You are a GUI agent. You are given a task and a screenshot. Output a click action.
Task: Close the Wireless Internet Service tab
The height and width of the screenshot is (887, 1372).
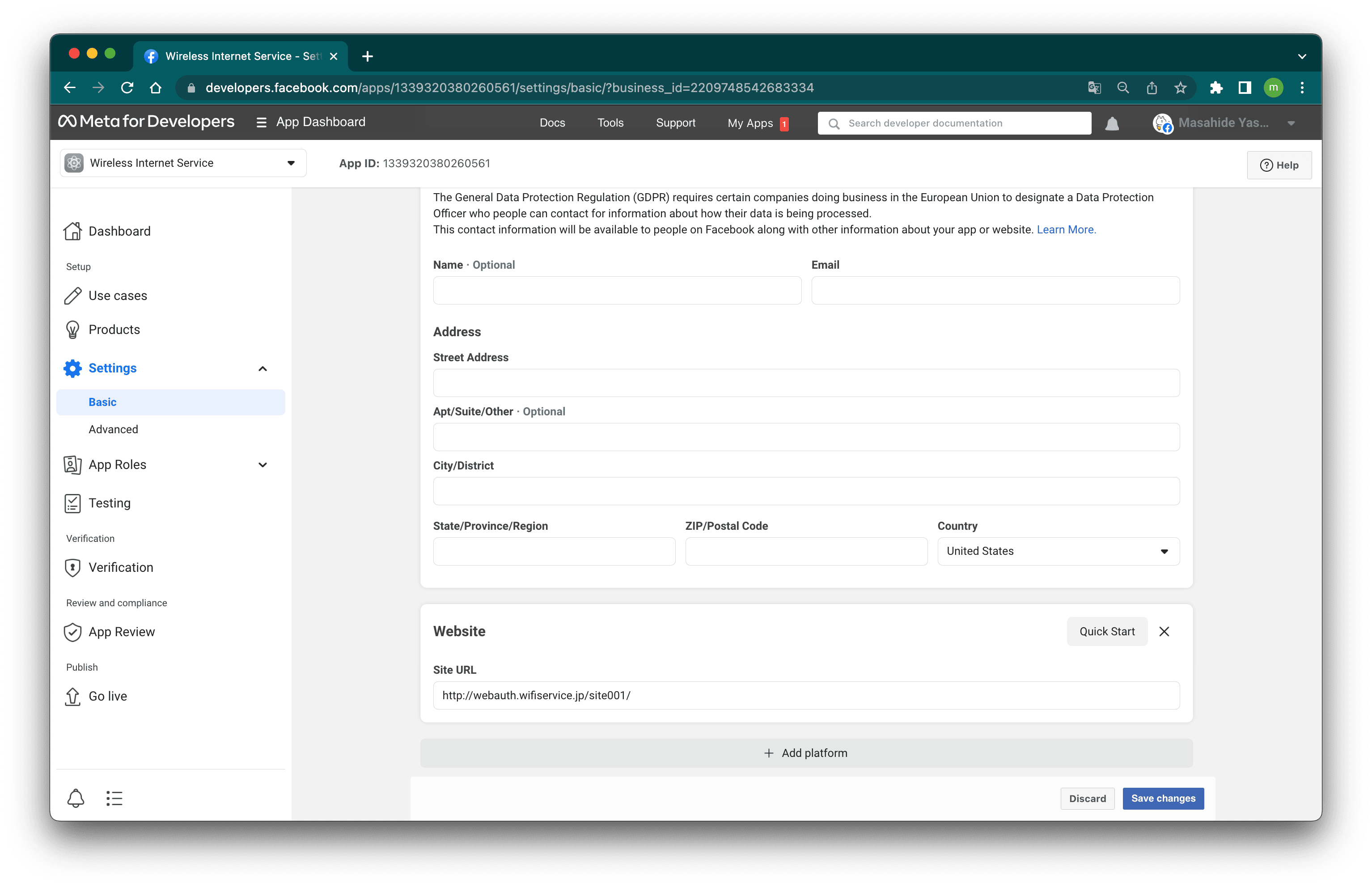point(334,56)
